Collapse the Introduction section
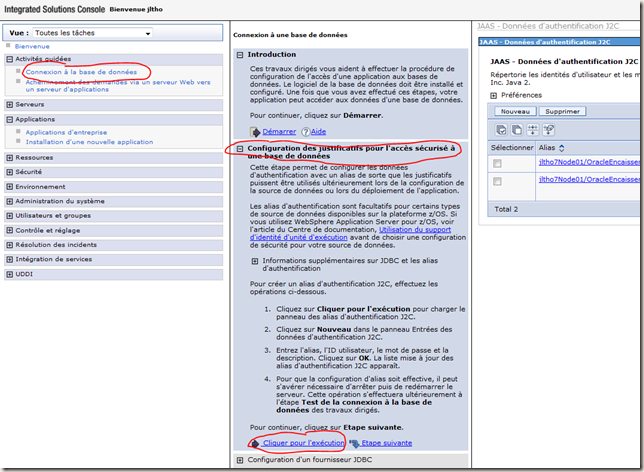 (x=240, y=55)
